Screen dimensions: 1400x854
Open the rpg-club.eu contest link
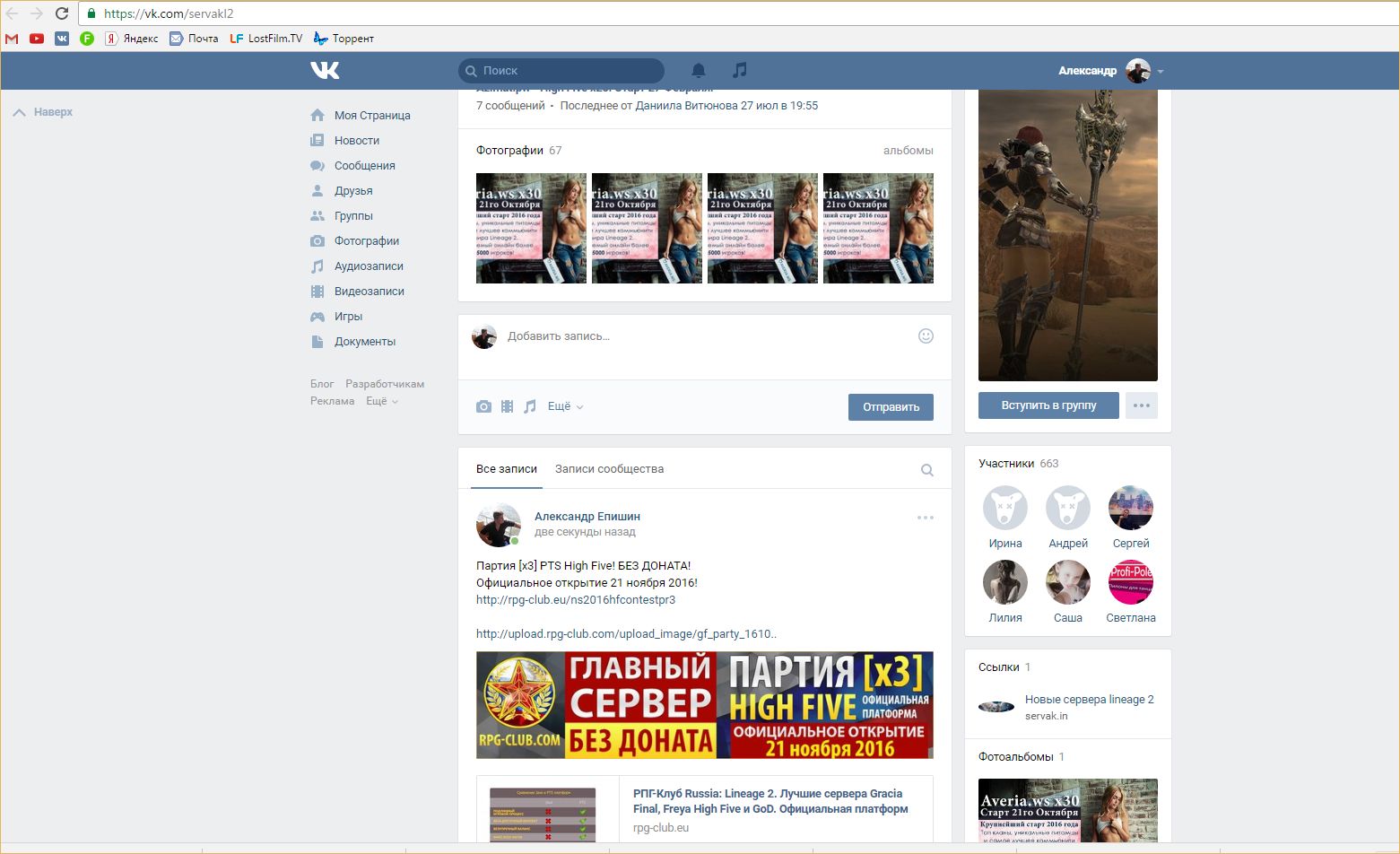pos(575,599)
